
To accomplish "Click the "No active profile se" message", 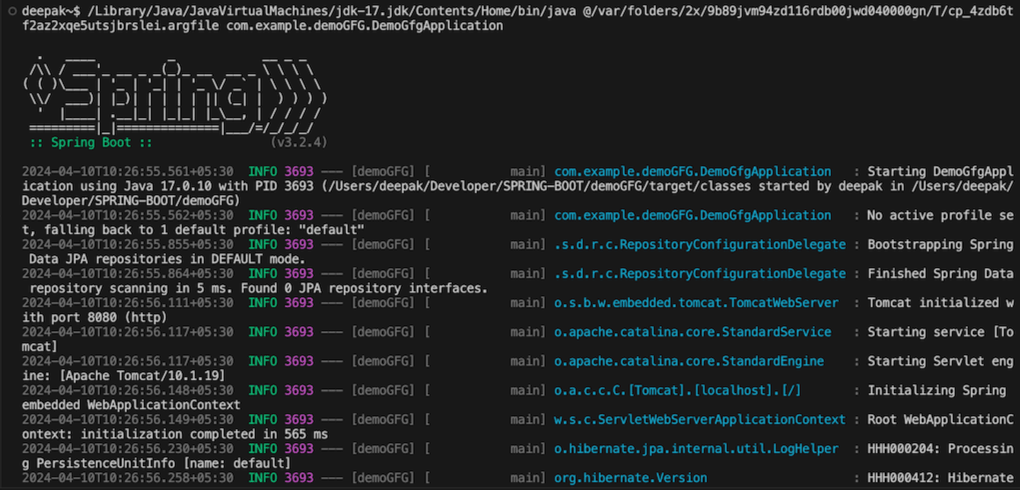I will tap(941, 215).
